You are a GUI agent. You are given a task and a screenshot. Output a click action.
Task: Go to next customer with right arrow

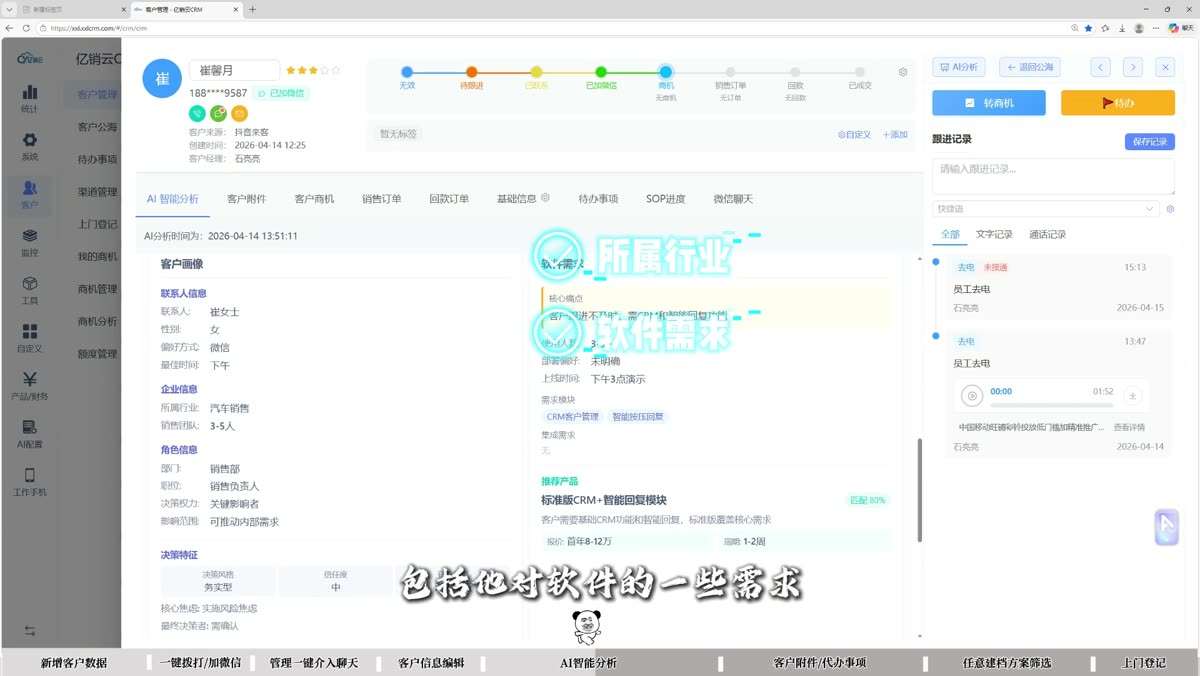1133,67
